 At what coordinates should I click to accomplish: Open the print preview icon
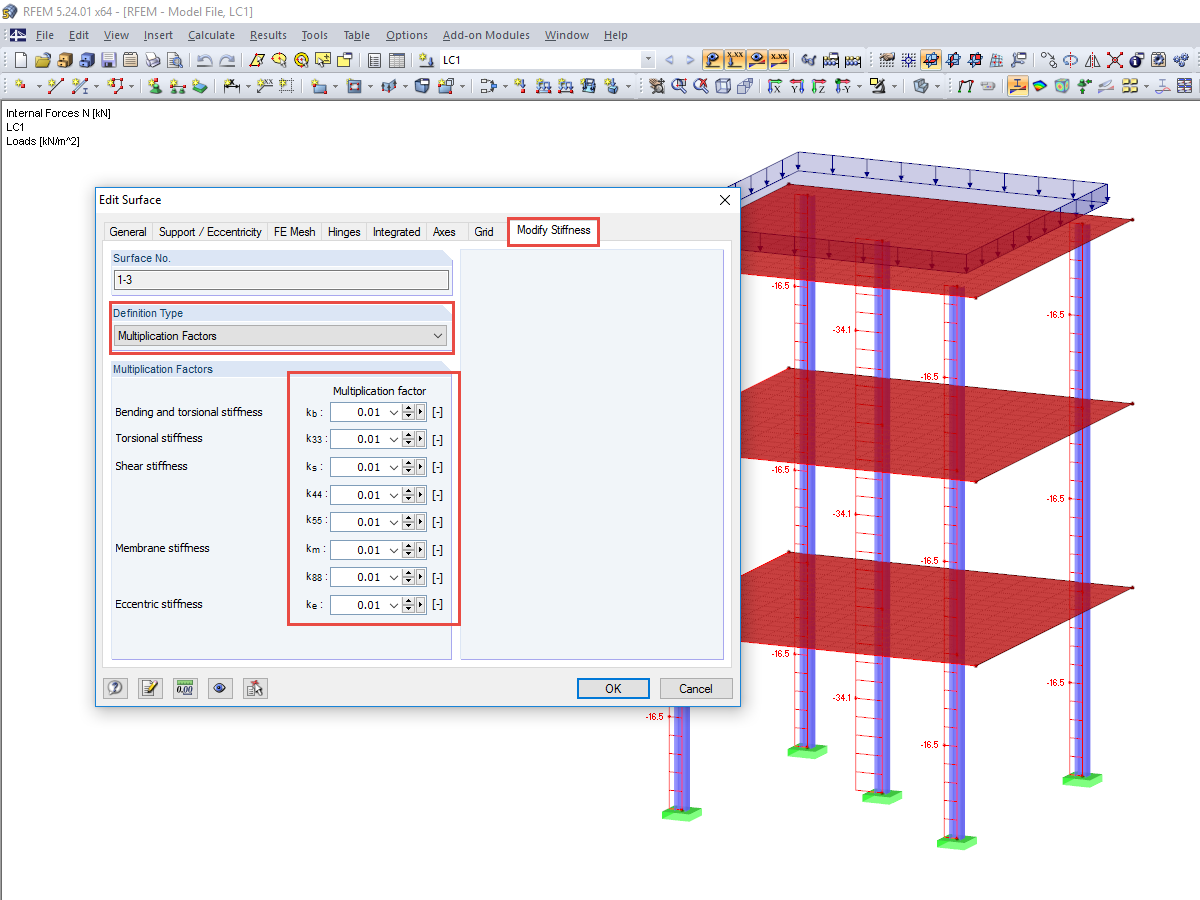175,60
